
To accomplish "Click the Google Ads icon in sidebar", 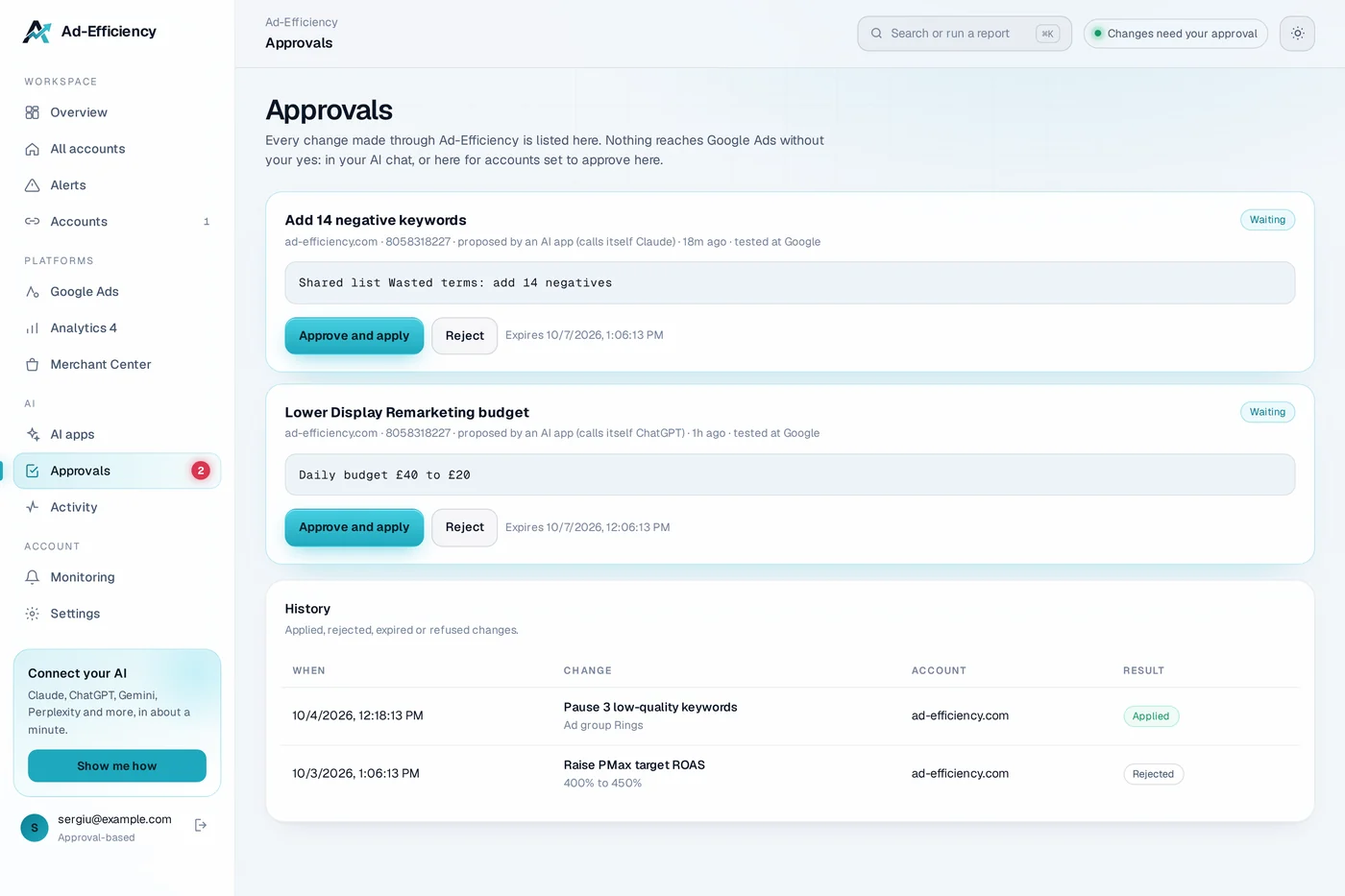I will coord(32,292).
